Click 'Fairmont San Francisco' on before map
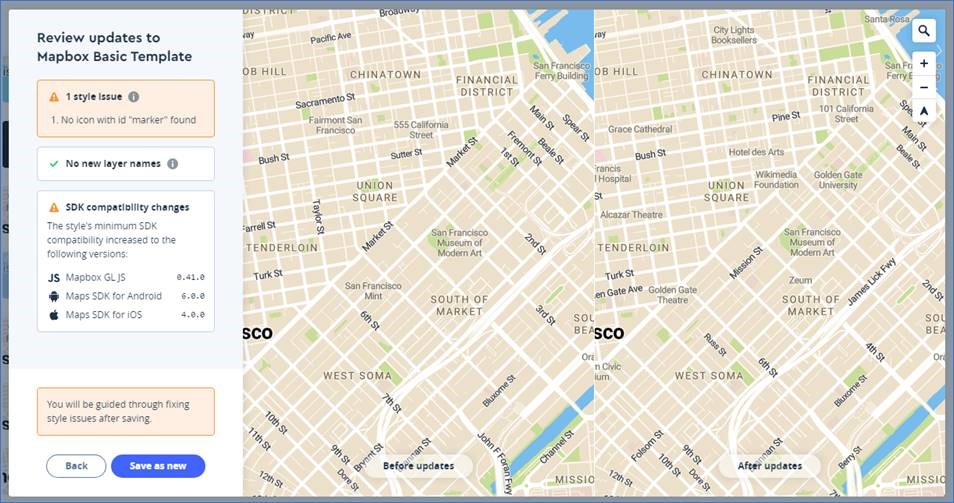The width and height of the screenshot is (954, 503). (335, 125)
